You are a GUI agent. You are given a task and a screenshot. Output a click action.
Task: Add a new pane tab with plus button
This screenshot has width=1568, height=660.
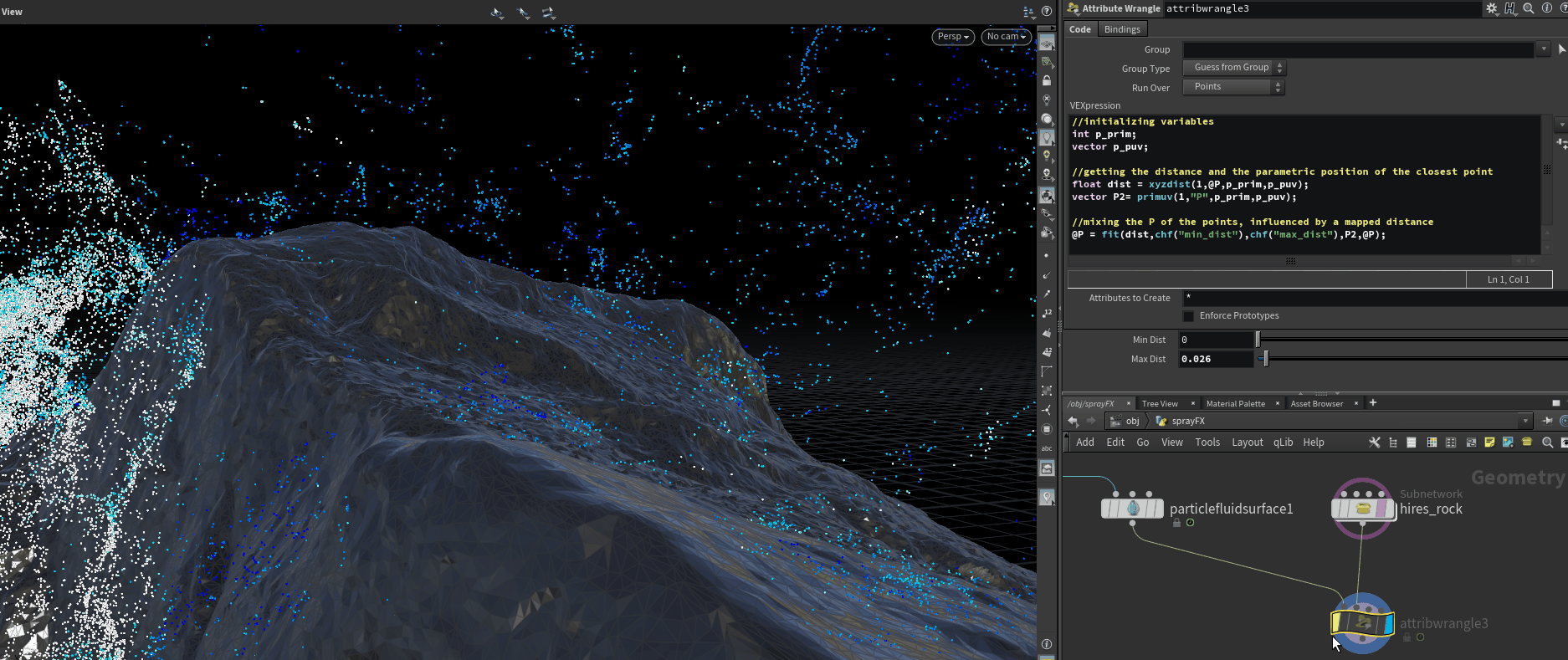(1372, 403)
